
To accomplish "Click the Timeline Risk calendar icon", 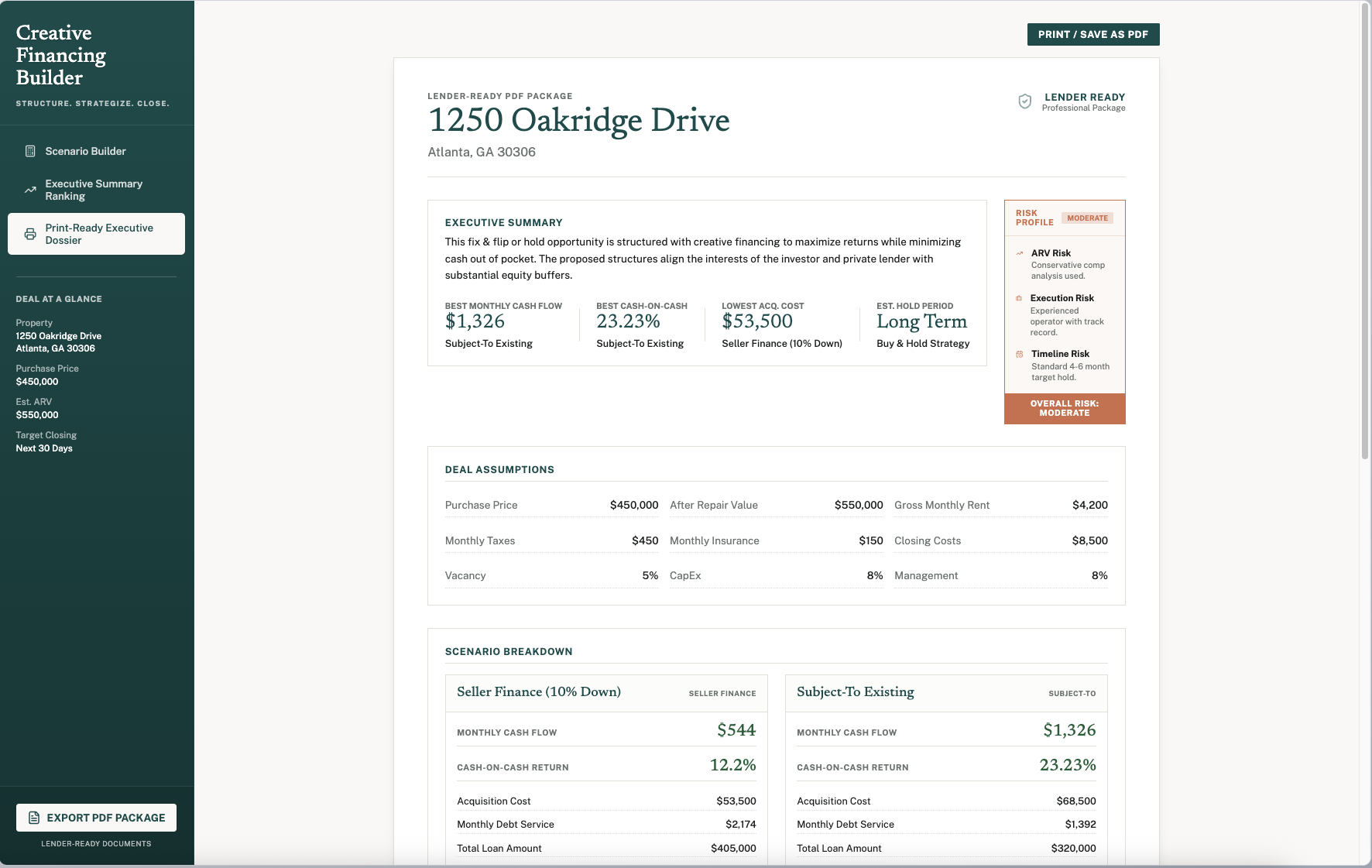I will point(1020,354).
